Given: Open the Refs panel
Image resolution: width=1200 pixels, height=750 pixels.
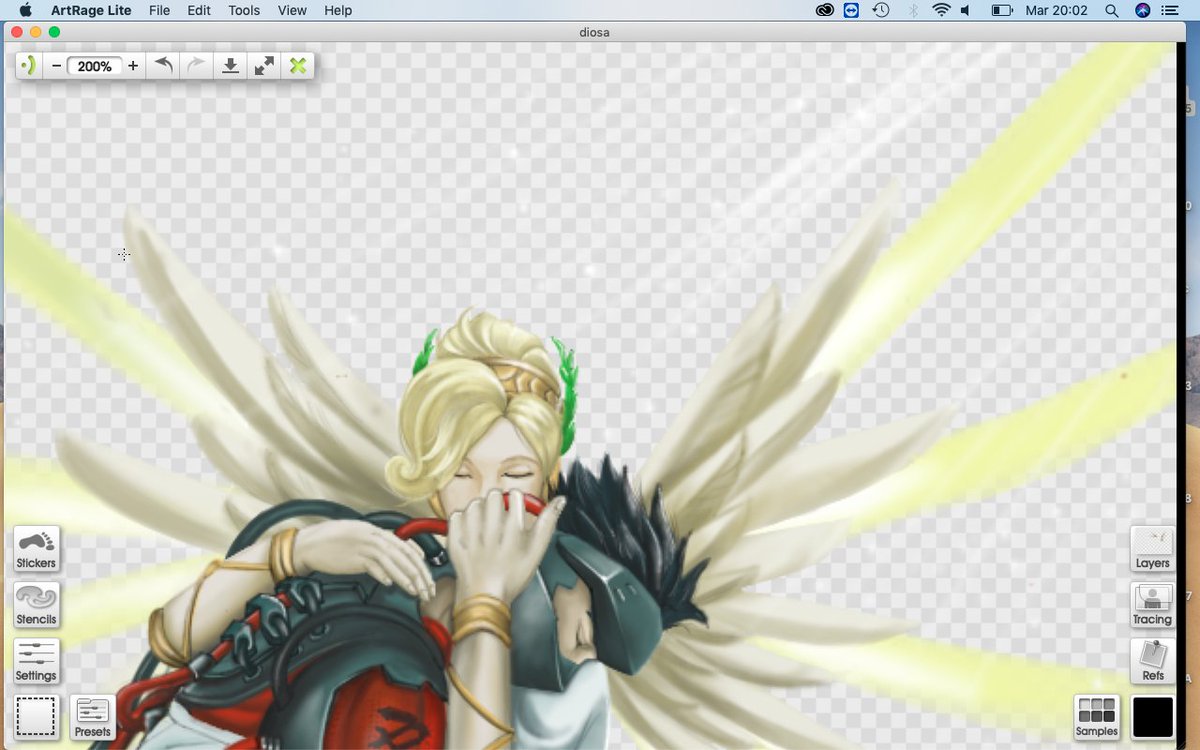Looking at the screenshot, I should point(1152,661).
